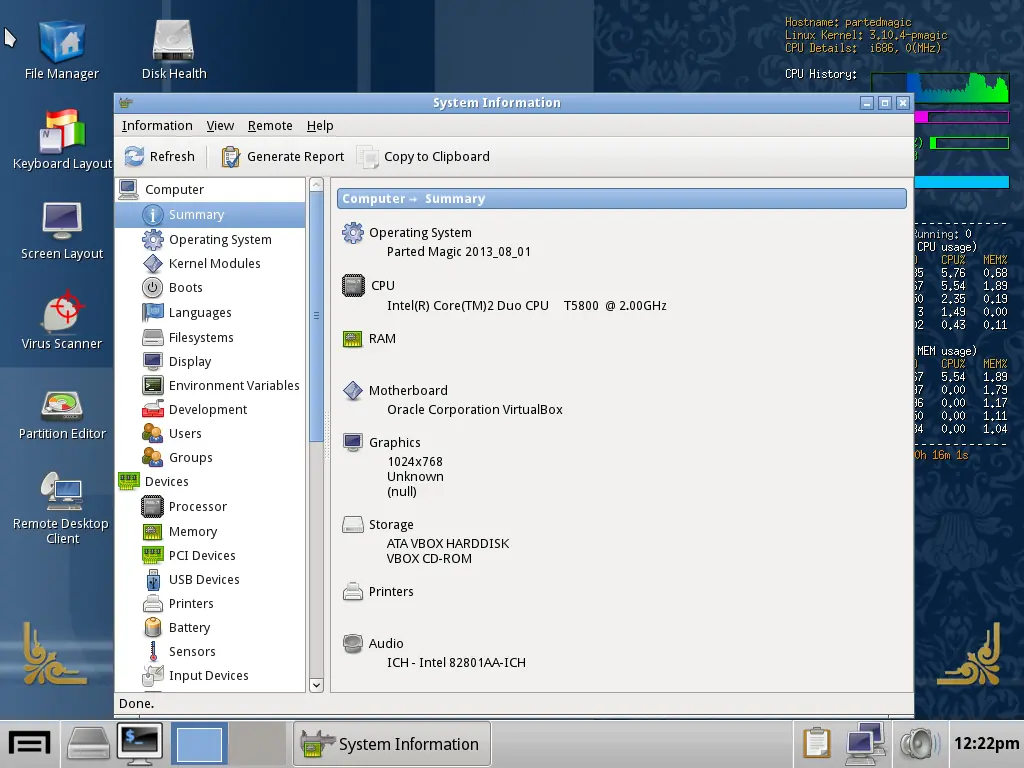
Task: Click Copy to Clipboard in toolbar
Action: 423,157
